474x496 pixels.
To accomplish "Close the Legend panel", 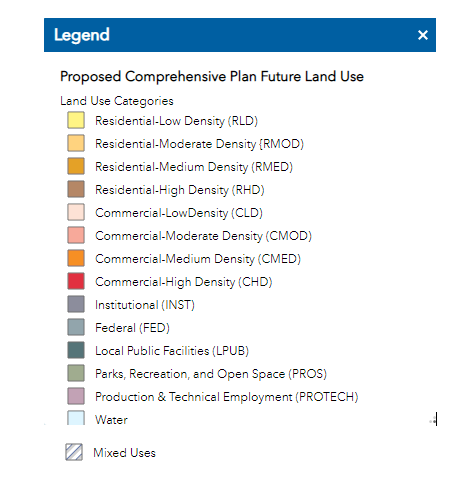I will 423,35.
